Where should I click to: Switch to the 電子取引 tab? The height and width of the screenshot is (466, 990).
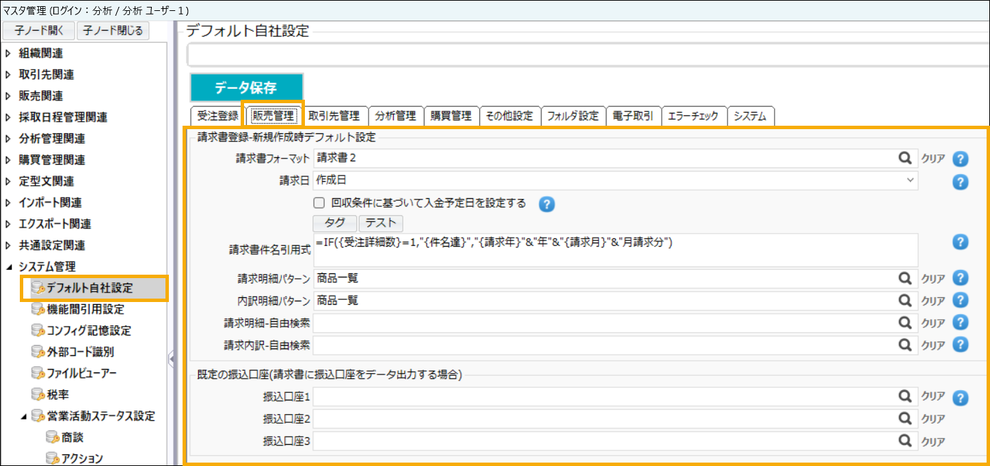coord(633,116)
